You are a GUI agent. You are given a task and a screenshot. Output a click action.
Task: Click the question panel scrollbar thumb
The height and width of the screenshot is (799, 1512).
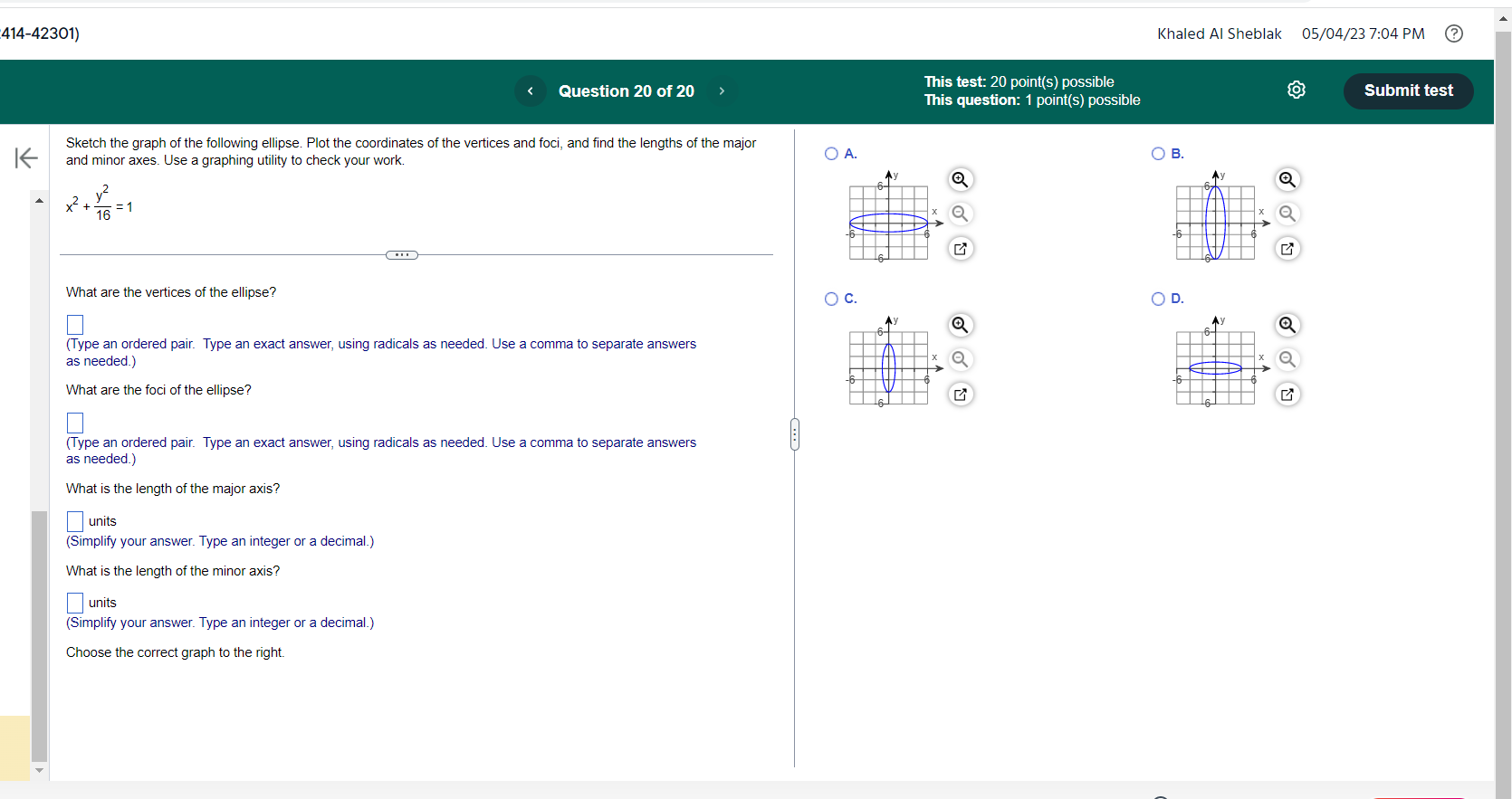click(x=39, y=636)
